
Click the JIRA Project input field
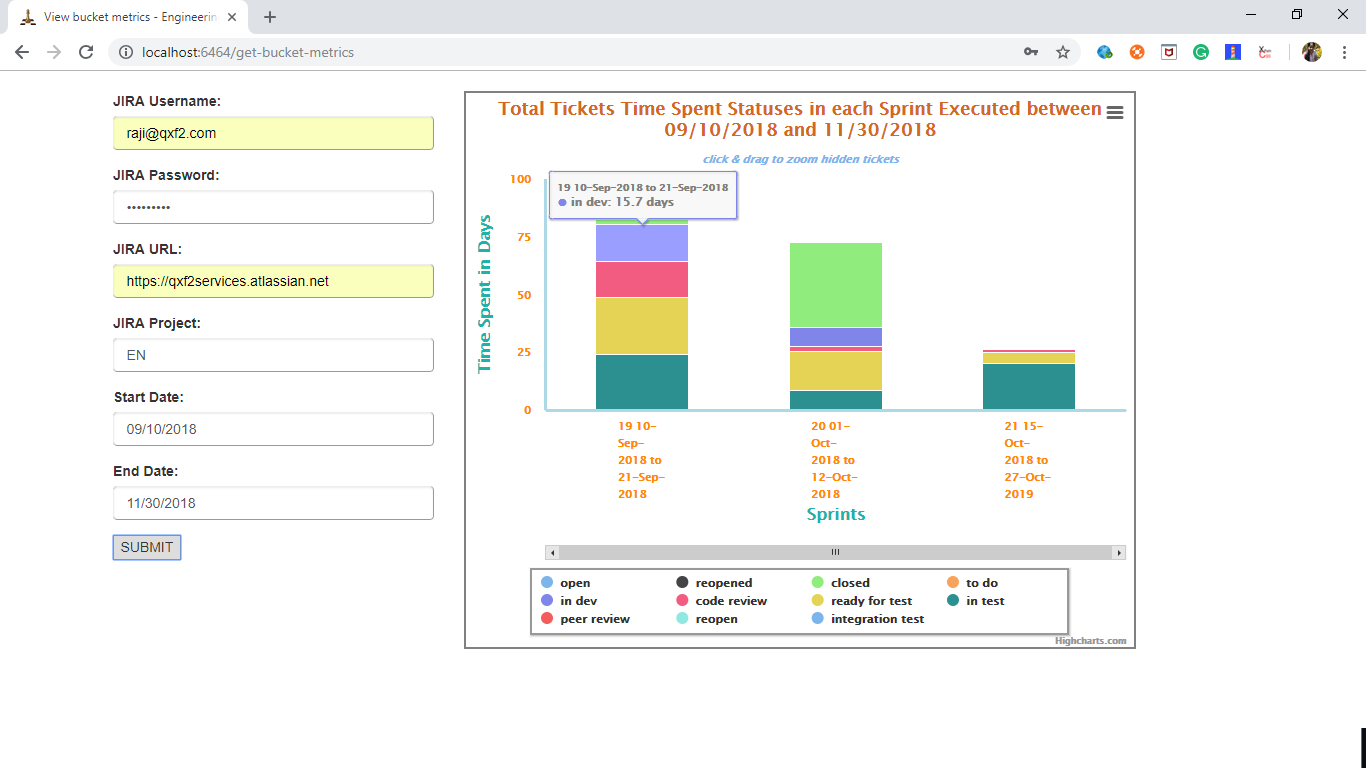(273, 355)
